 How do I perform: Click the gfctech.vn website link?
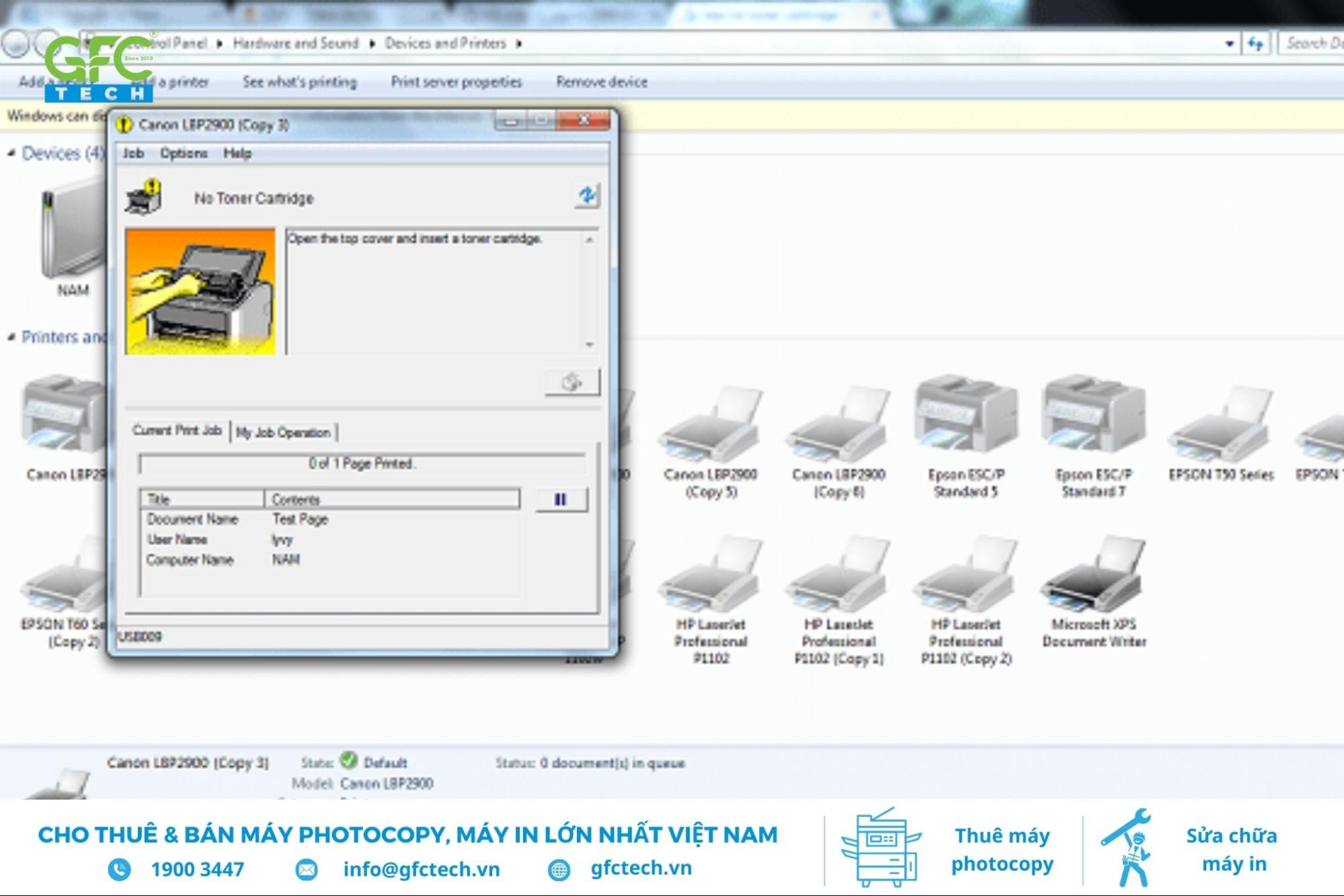(641, 868)
